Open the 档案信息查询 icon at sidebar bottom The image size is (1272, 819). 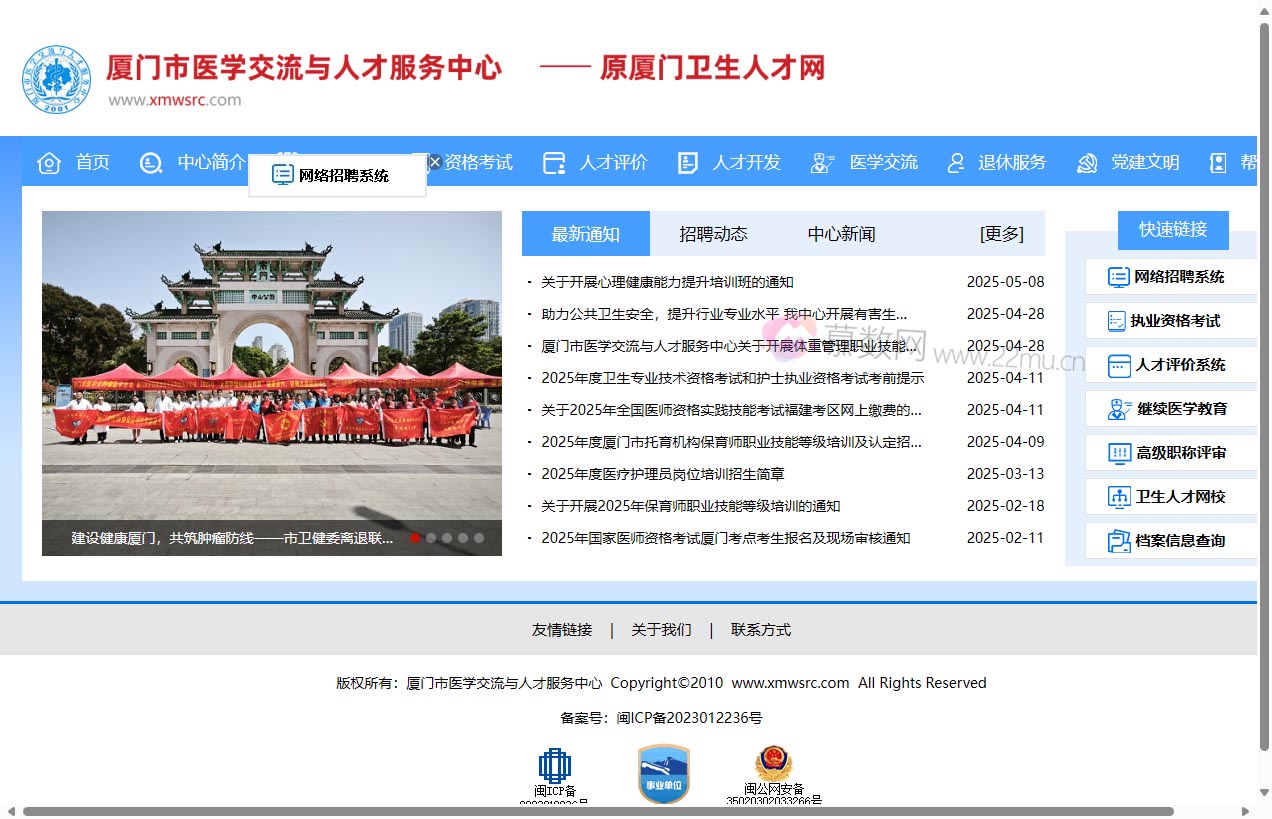1117,541
